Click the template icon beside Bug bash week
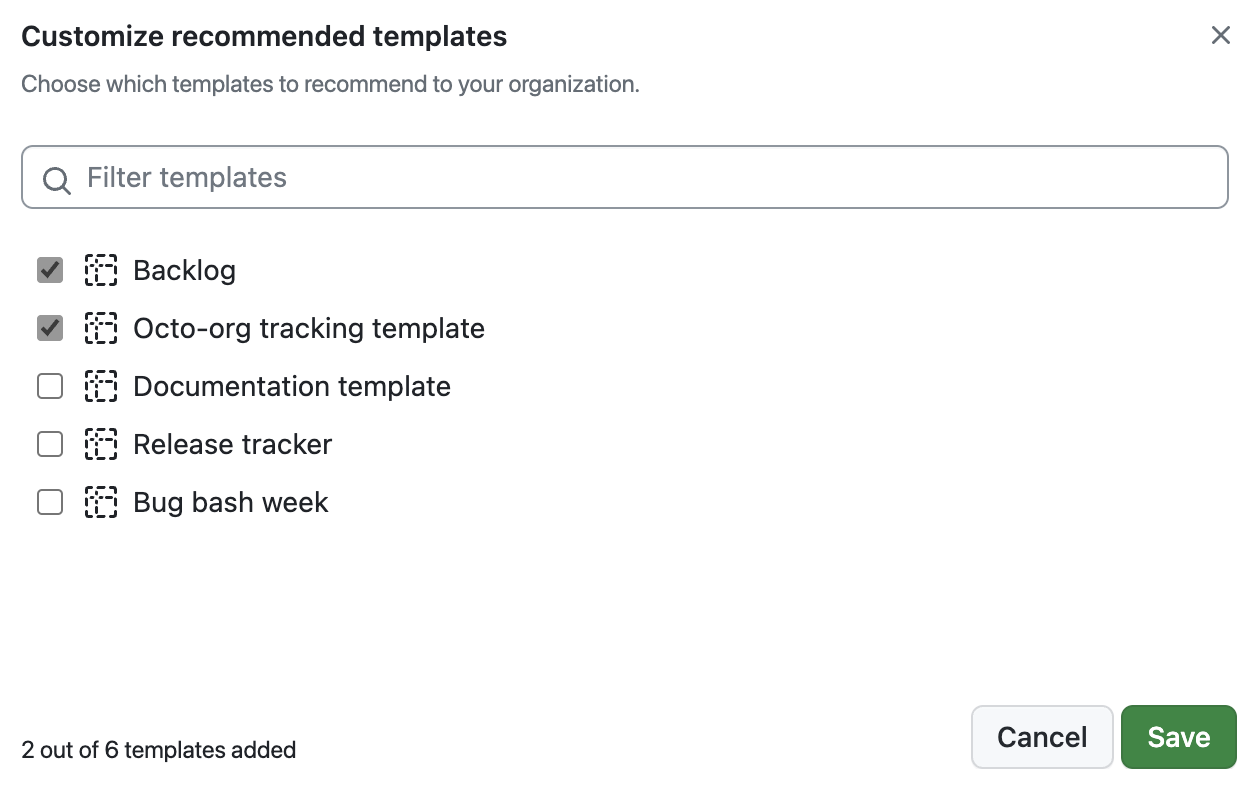 point(101,502)
